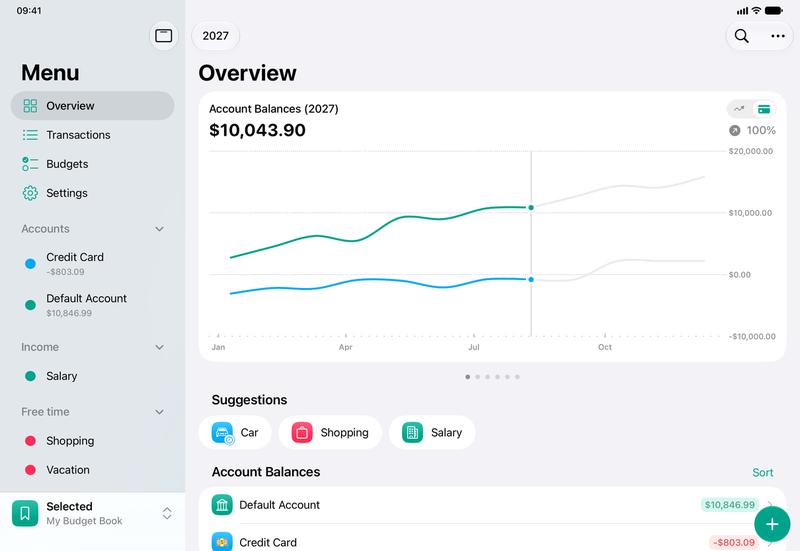Click the green data point on chart
800x551 pixels.
click(x=531, y=208)
